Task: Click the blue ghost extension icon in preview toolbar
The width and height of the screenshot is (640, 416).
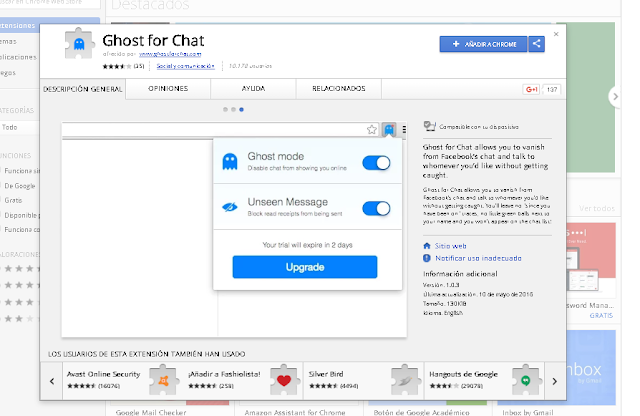Action: pos(389,130)
